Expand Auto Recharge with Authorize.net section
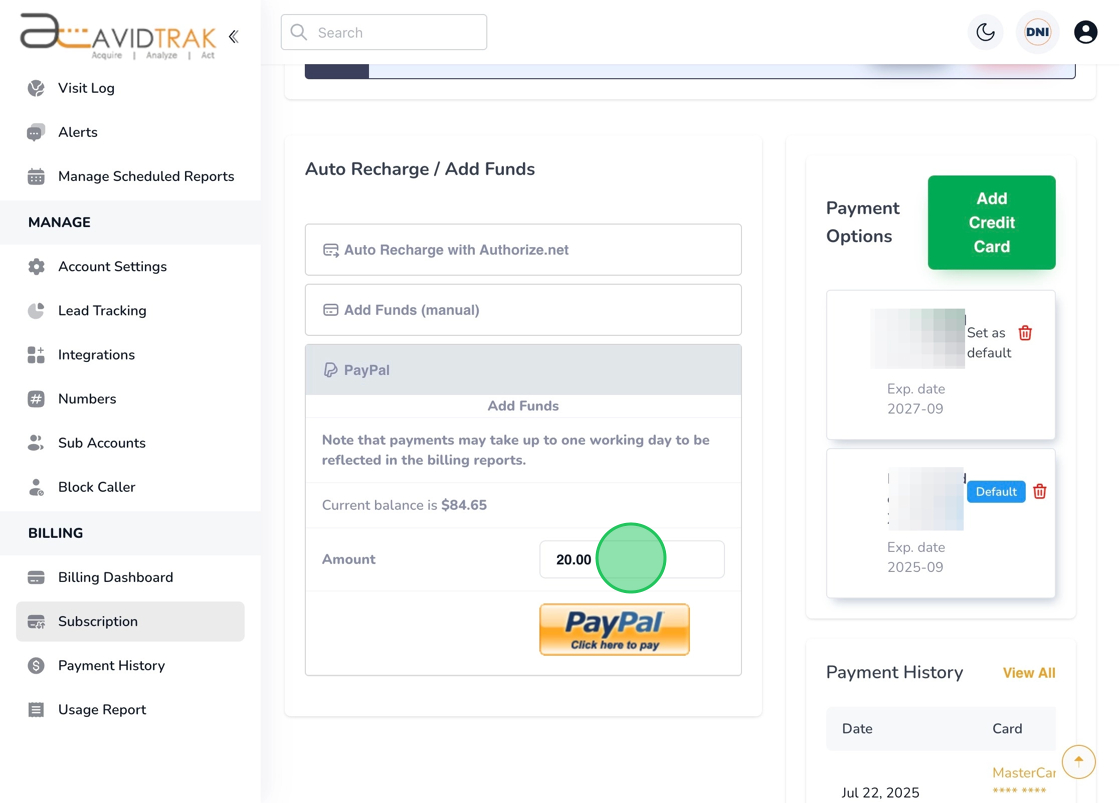The image size is (1120, 803). pyautogui.click(x=523, y=250)
